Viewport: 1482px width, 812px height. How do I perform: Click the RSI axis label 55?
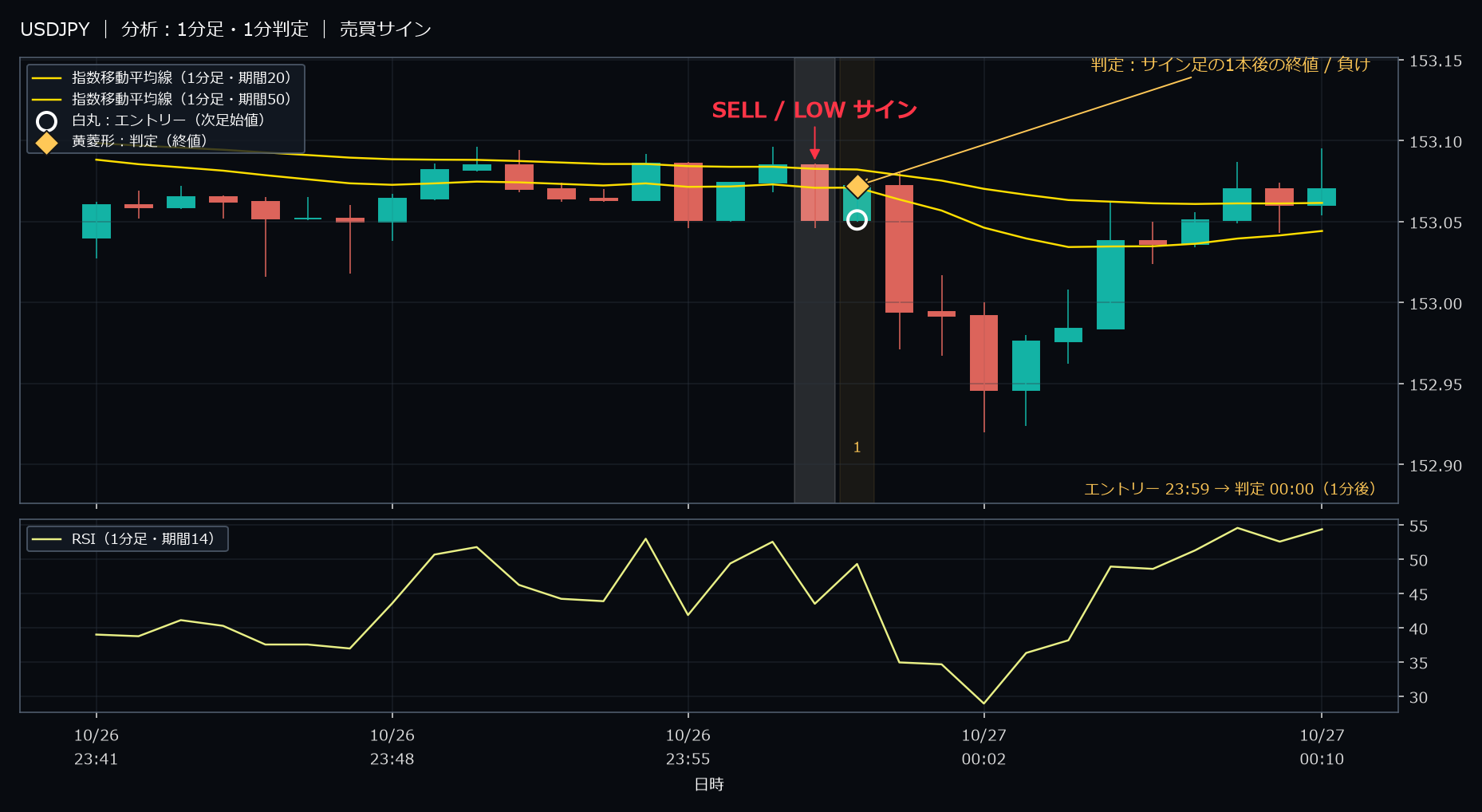[1418, 526]
